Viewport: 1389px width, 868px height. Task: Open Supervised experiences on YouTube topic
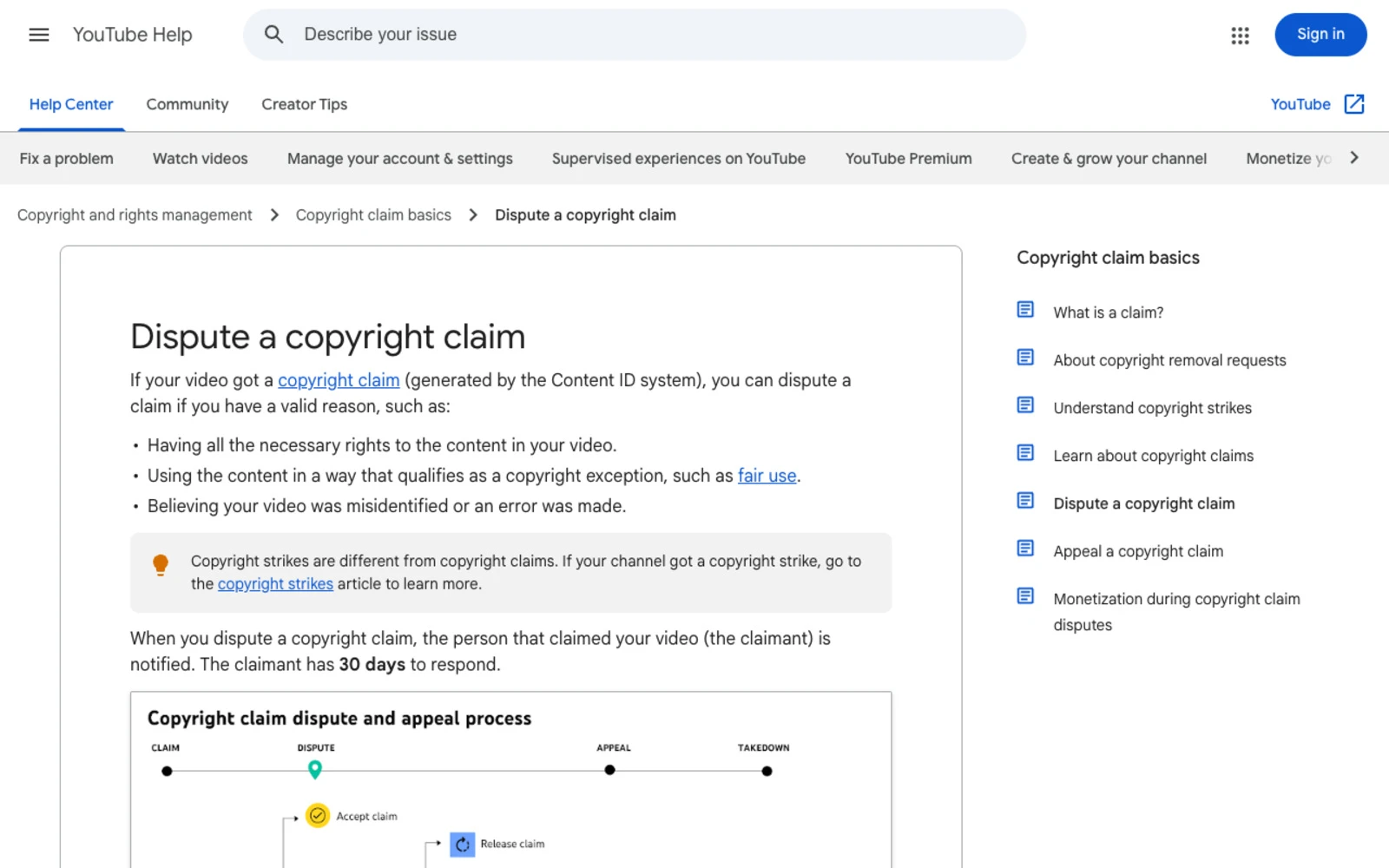click(679, 159)
